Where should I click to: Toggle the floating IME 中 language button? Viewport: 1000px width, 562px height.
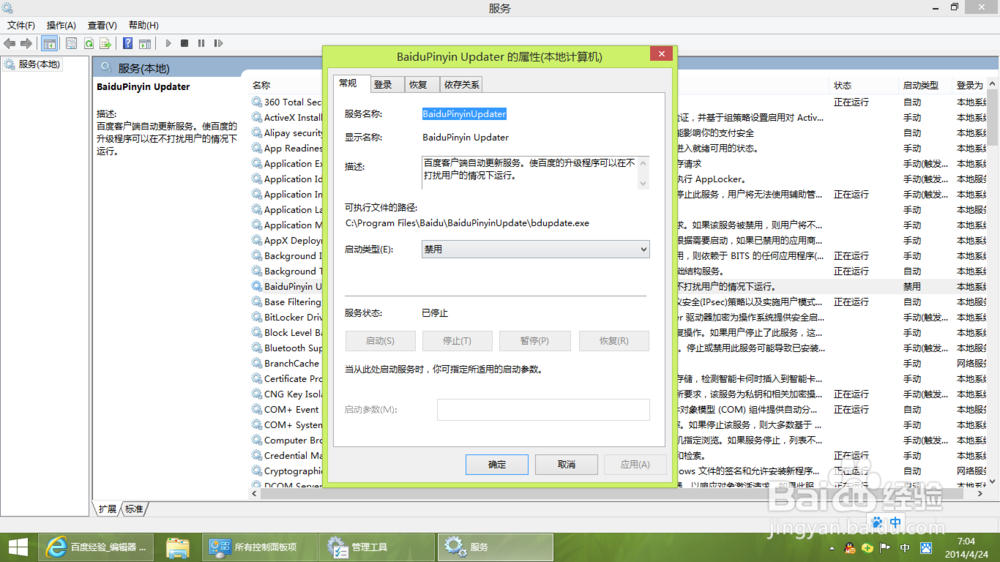[895, 522]
